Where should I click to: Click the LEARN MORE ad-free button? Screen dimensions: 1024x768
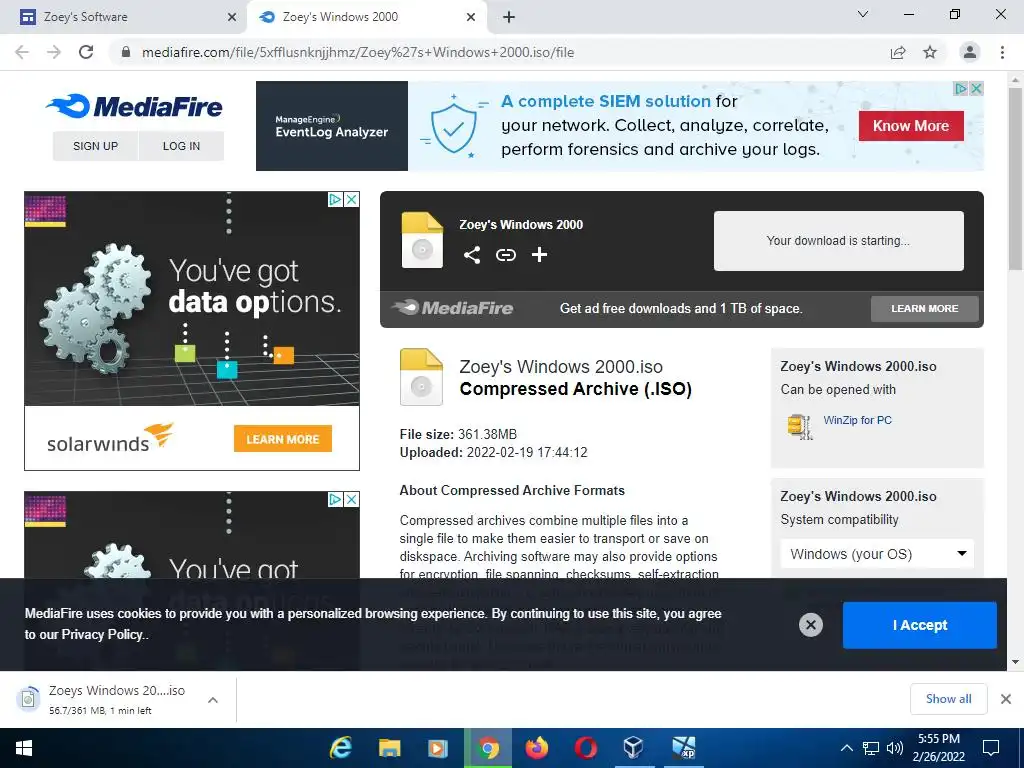(925, 308)
